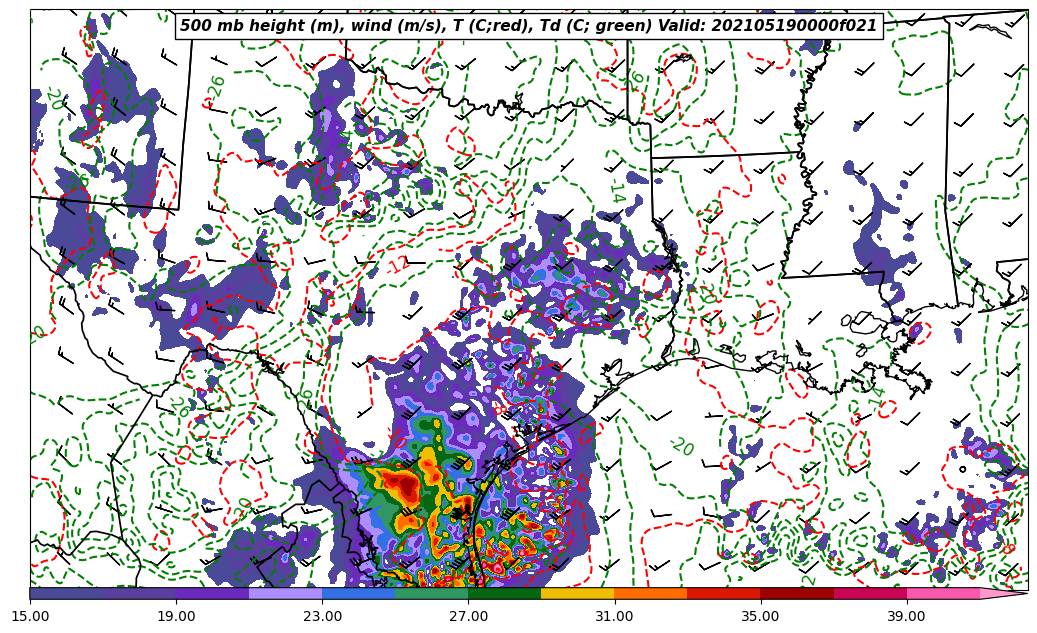
Task: Click the dark red colorbar segment after 35.00
Action: click(797, 593)
